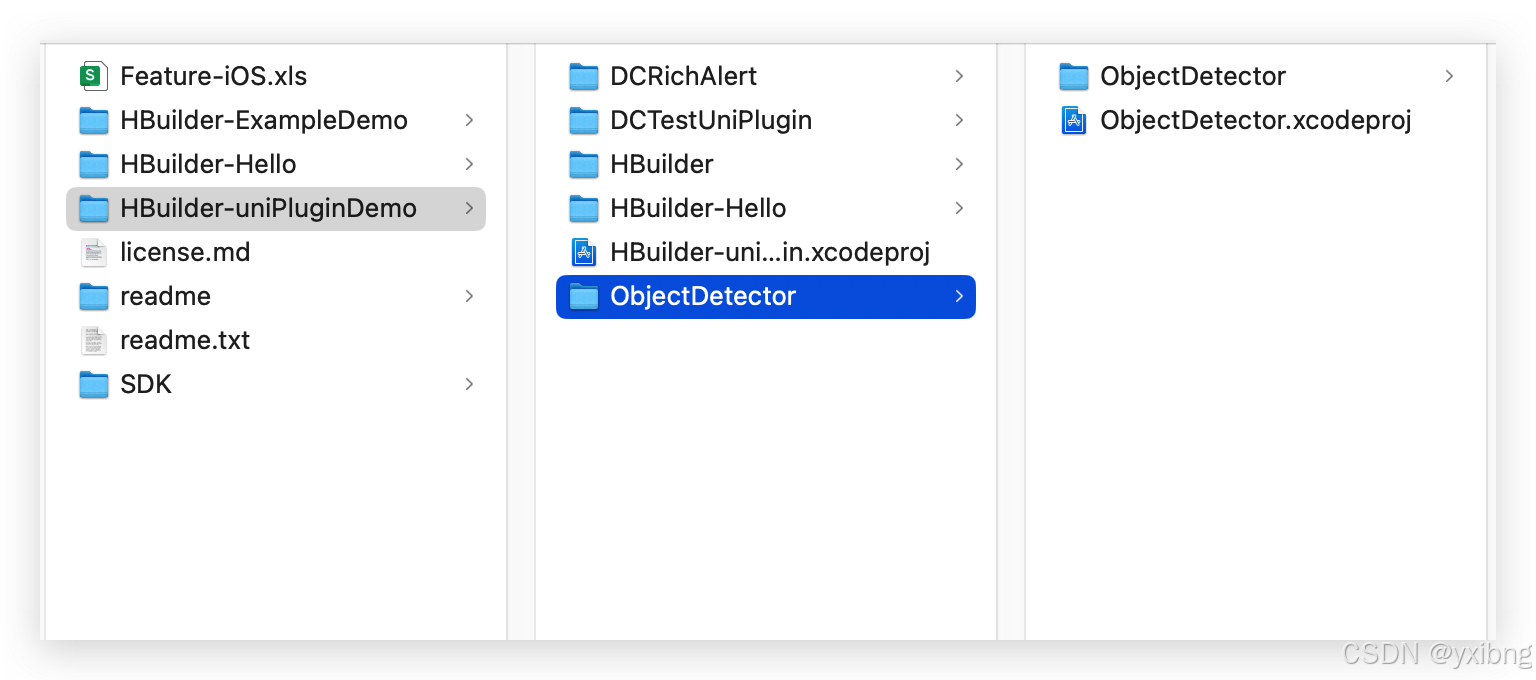Select HBuilder-Hello name in middle column

698,208
